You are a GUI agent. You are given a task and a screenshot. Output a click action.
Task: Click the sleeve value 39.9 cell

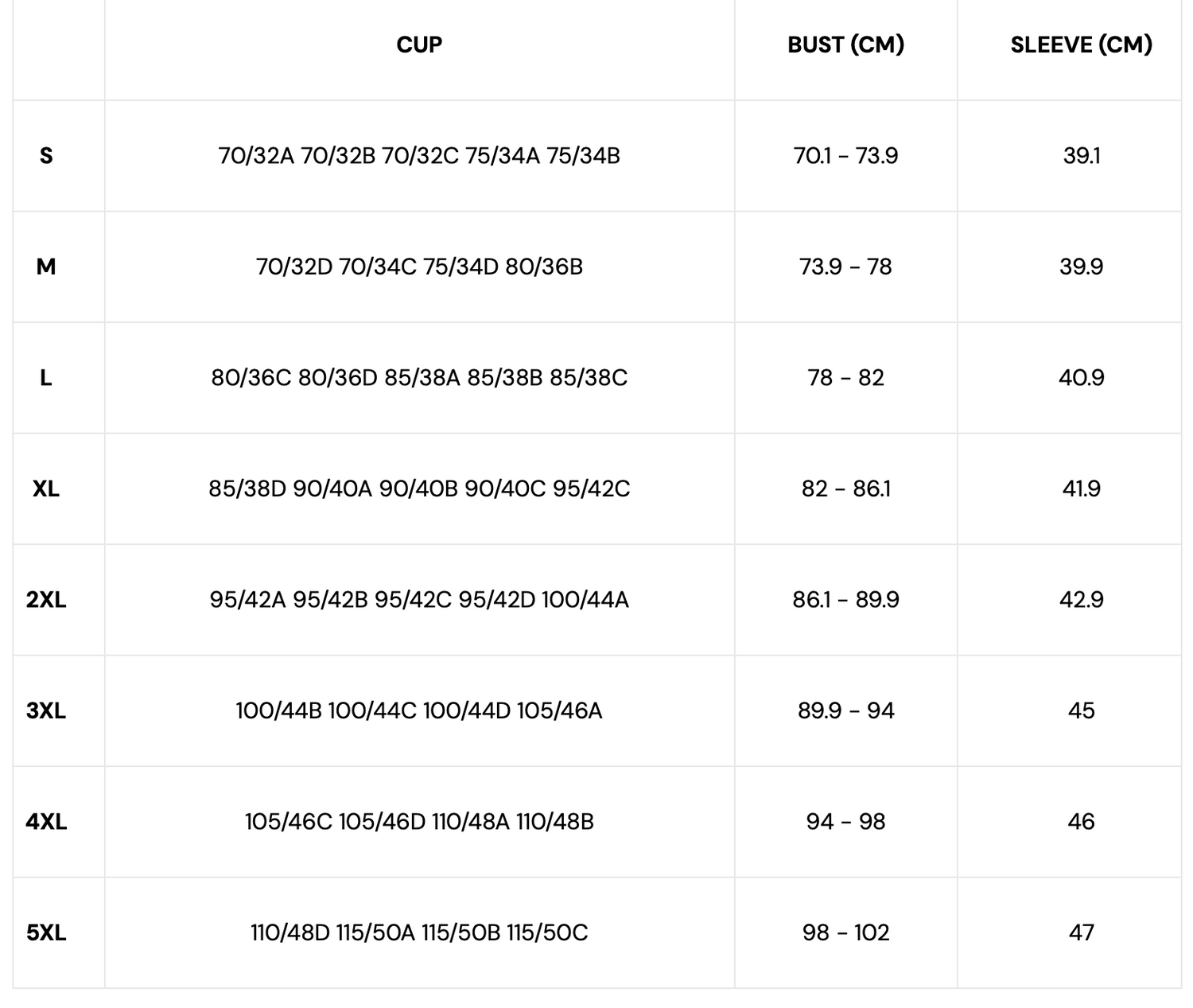click(1081, 267)
